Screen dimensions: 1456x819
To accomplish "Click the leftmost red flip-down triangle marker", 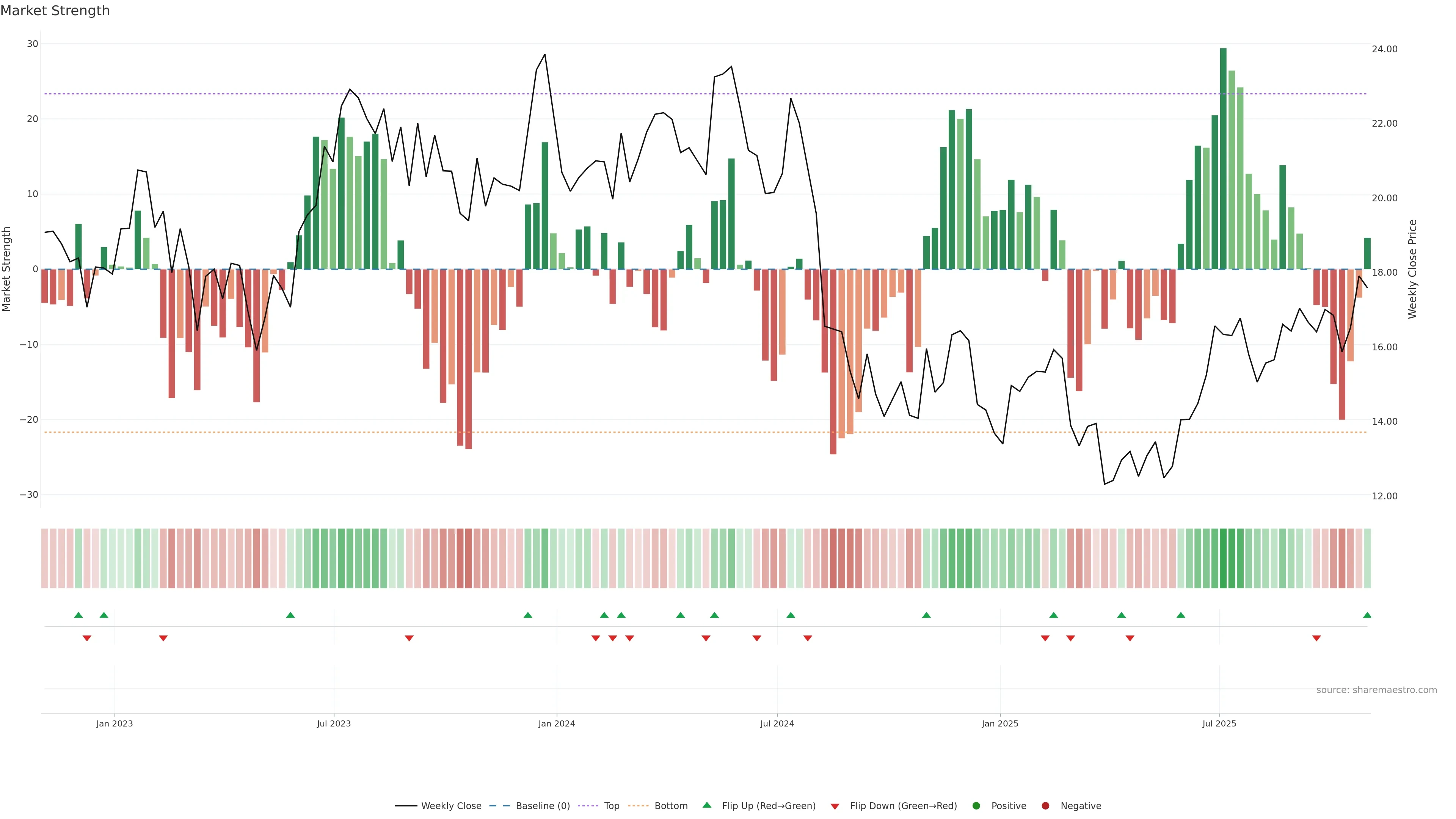I will [87, 638].
